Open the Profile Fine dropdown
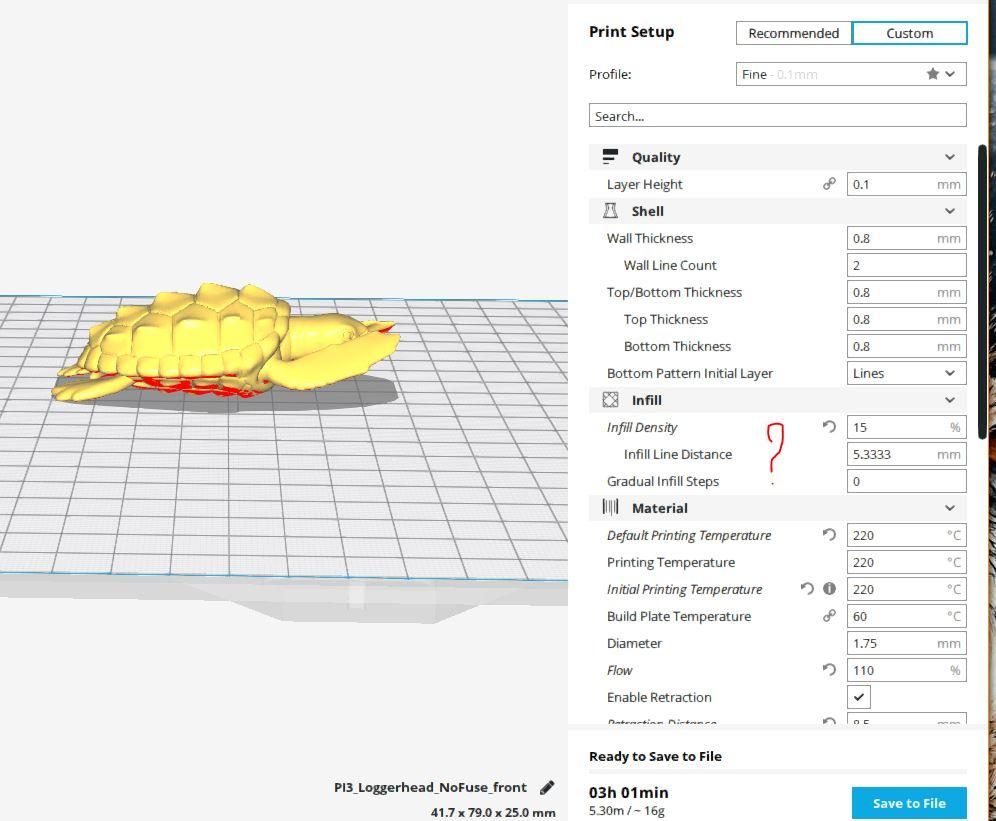This screenshot has width=996, height=821. tap(851, 74)
